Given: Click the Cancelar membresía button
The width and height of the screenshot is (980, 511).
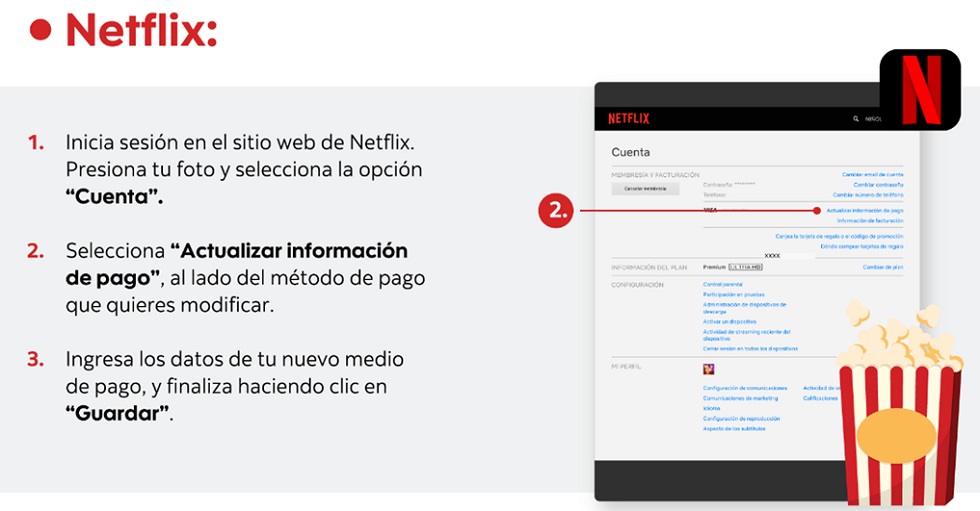Looking at the screenshot, I should click(645, 189).
